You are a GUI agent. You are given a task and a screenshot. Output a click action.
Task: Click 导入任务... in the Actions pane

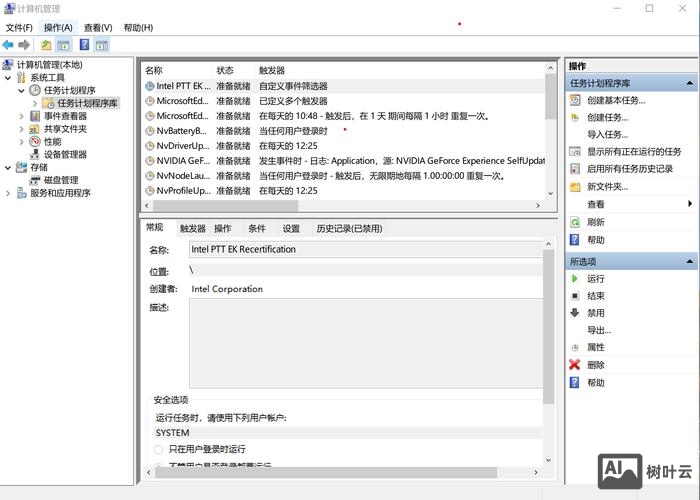608,134
